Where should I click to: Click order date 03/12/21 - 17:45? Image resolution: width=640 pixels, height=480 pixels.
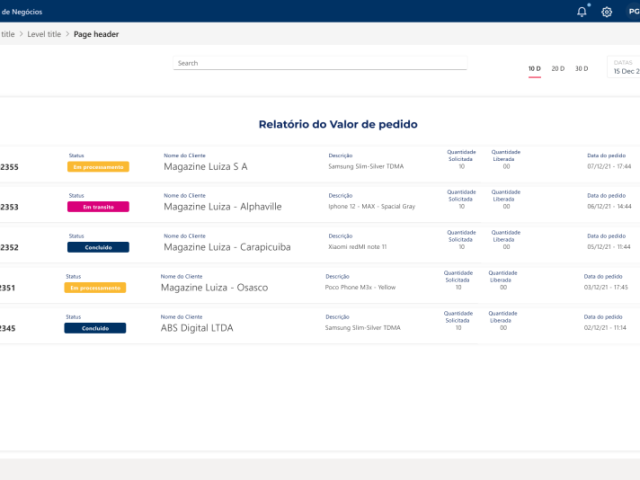point(606,287)
